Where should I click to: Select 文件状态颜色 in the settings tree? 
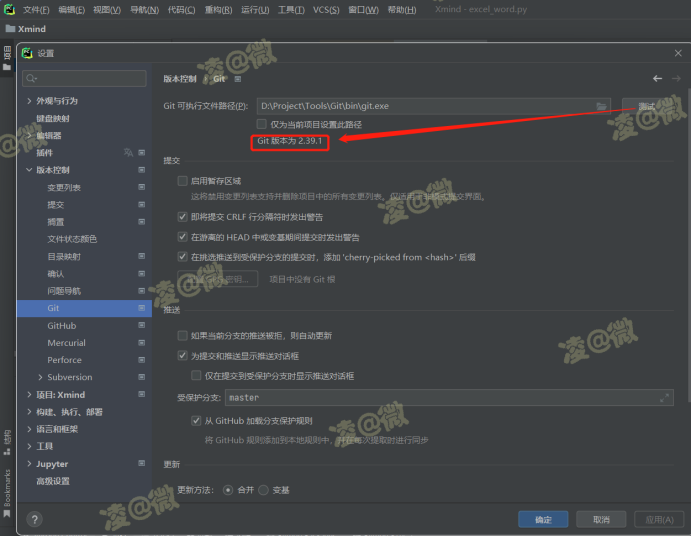[x=72, y=239]
